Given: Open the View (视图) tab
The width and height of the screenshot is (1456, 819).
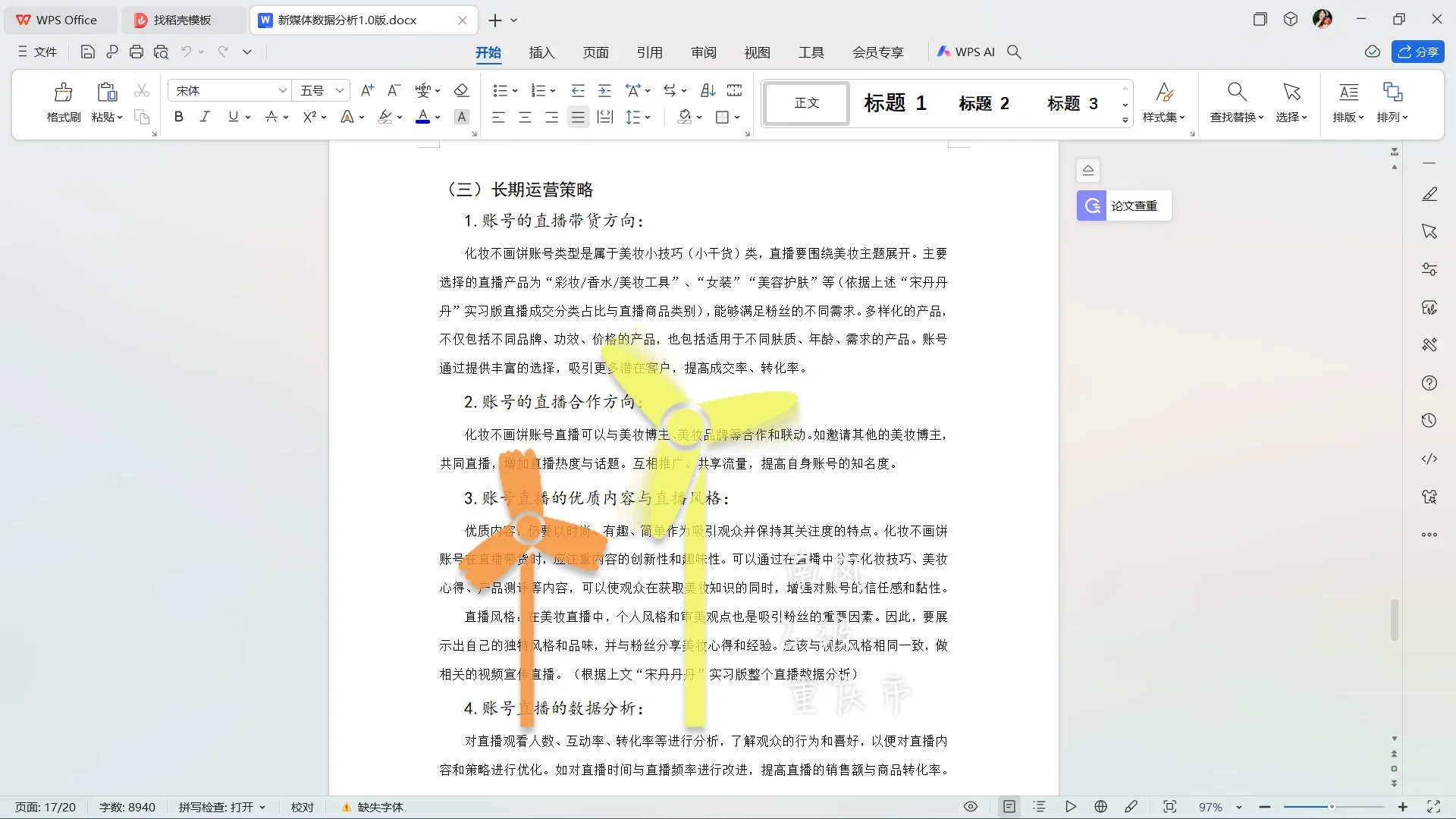Looking at the screenshot, I should [757, 52].
